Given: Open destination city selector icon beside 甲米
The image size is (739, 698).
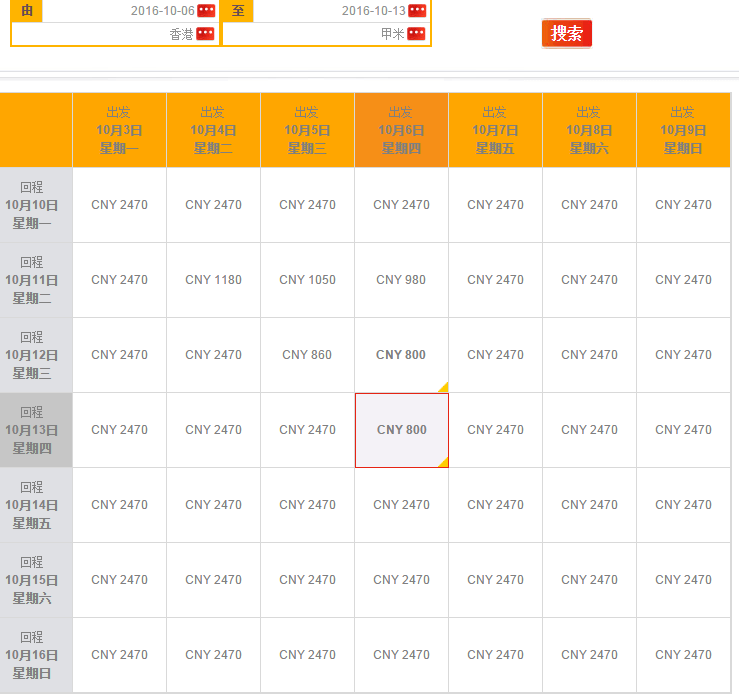Looking at the screenshot, I should [416, 33].
